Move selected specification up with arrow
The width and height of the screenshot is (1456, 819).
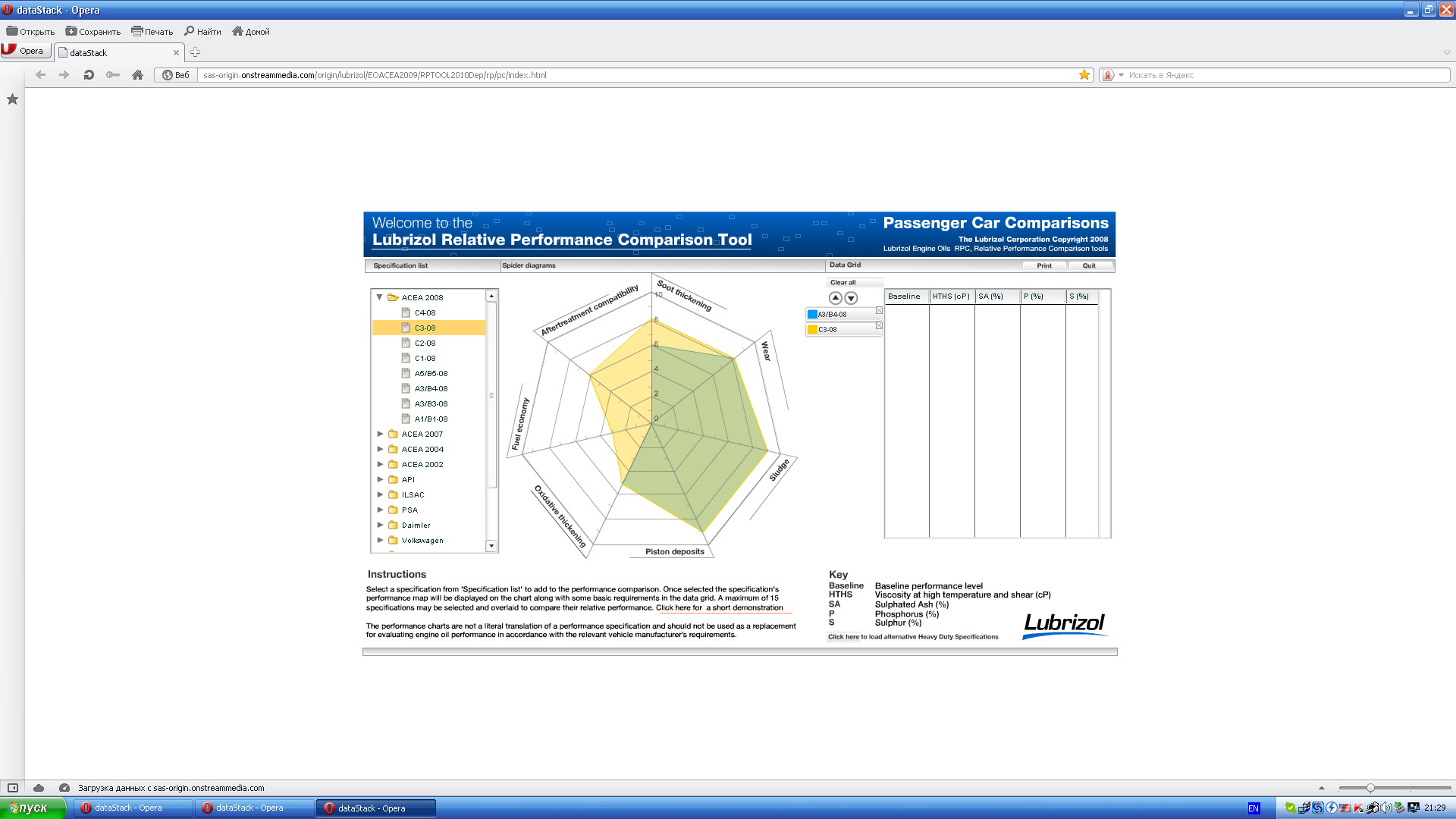[x=835, y=298]
